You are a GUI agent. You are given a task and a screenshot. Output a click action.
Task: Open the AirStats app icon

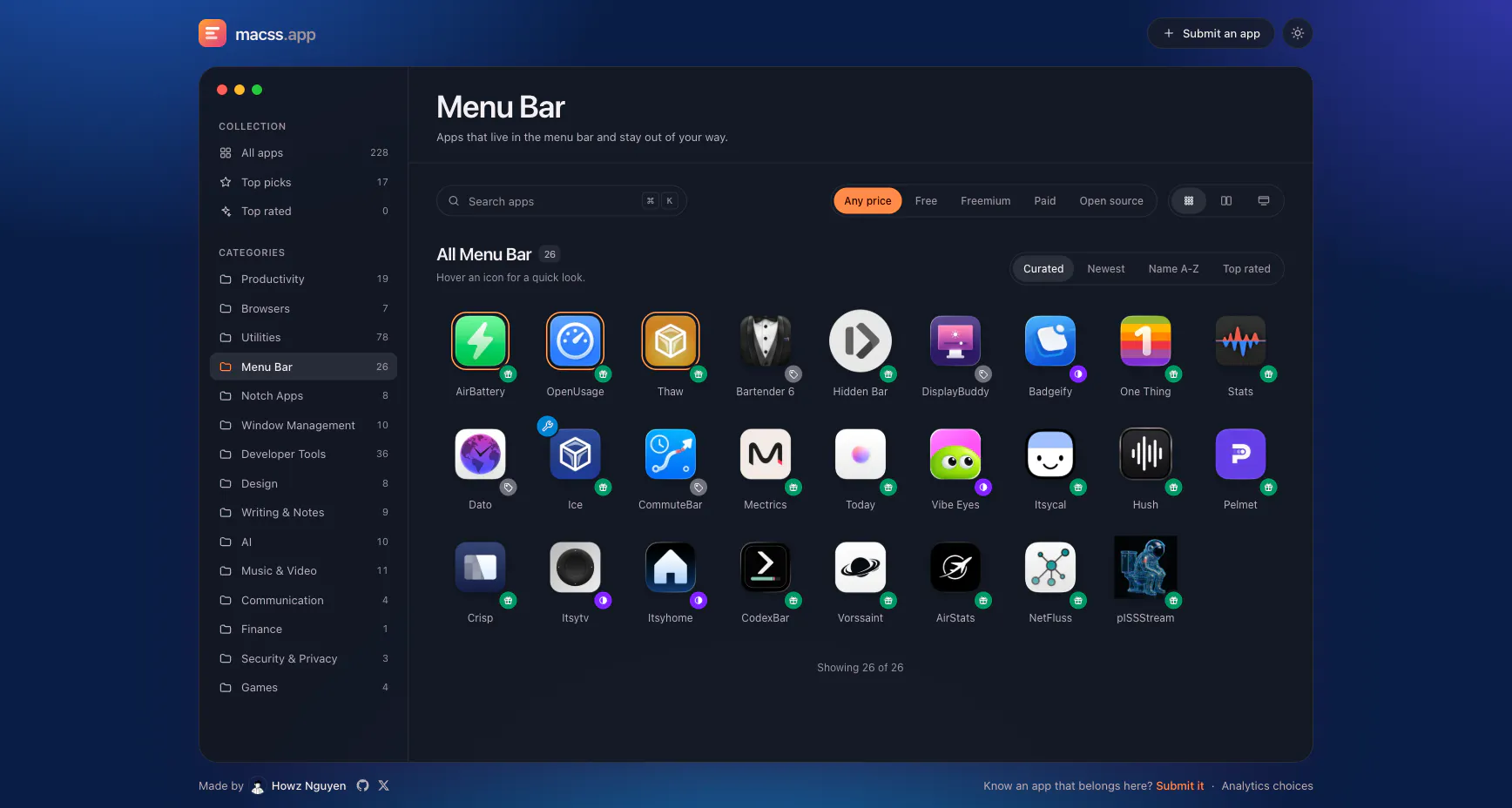click(955, 567)
